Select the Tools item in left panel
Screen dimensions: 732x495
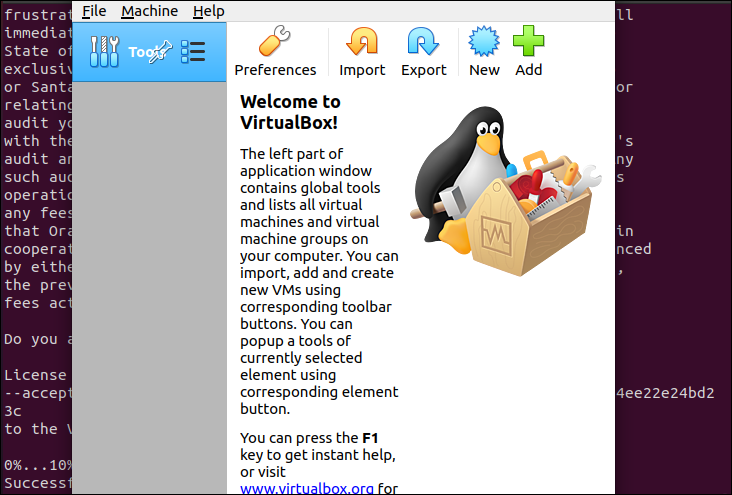tap(149, 52)
